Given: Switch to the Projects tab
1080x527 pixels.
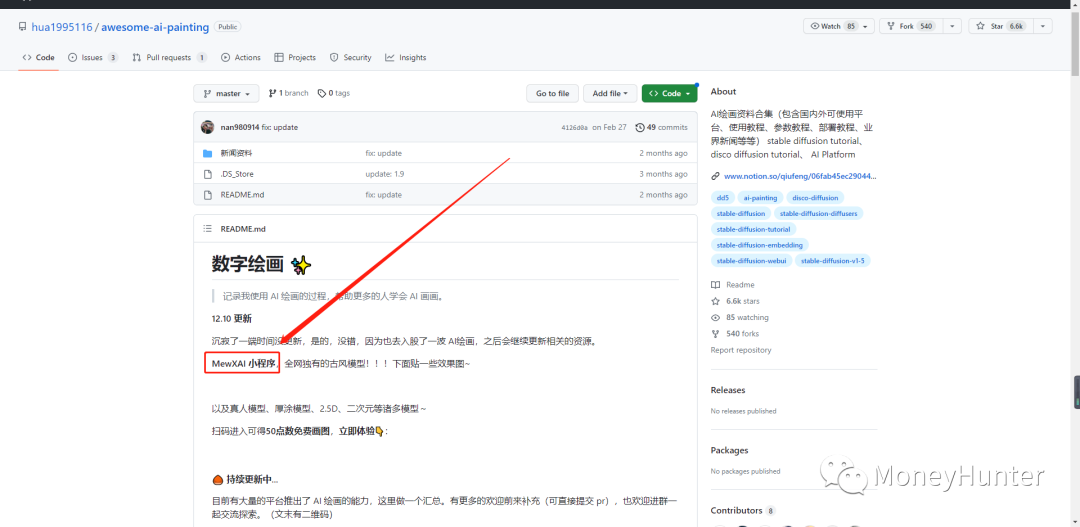Looking at the screenshot, I should [295, 58].
